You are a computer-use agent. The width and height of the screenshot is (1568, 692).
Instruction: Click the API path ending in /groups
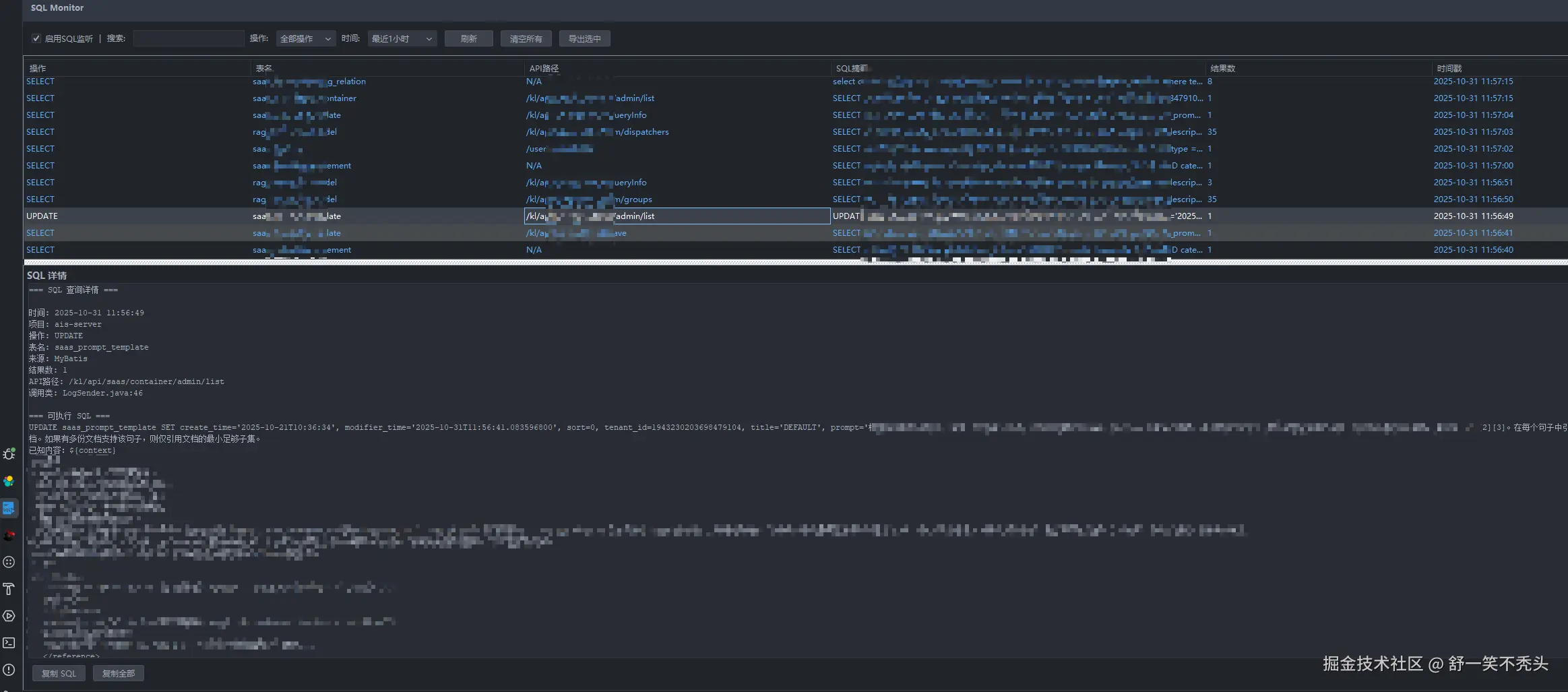(589, 199)
